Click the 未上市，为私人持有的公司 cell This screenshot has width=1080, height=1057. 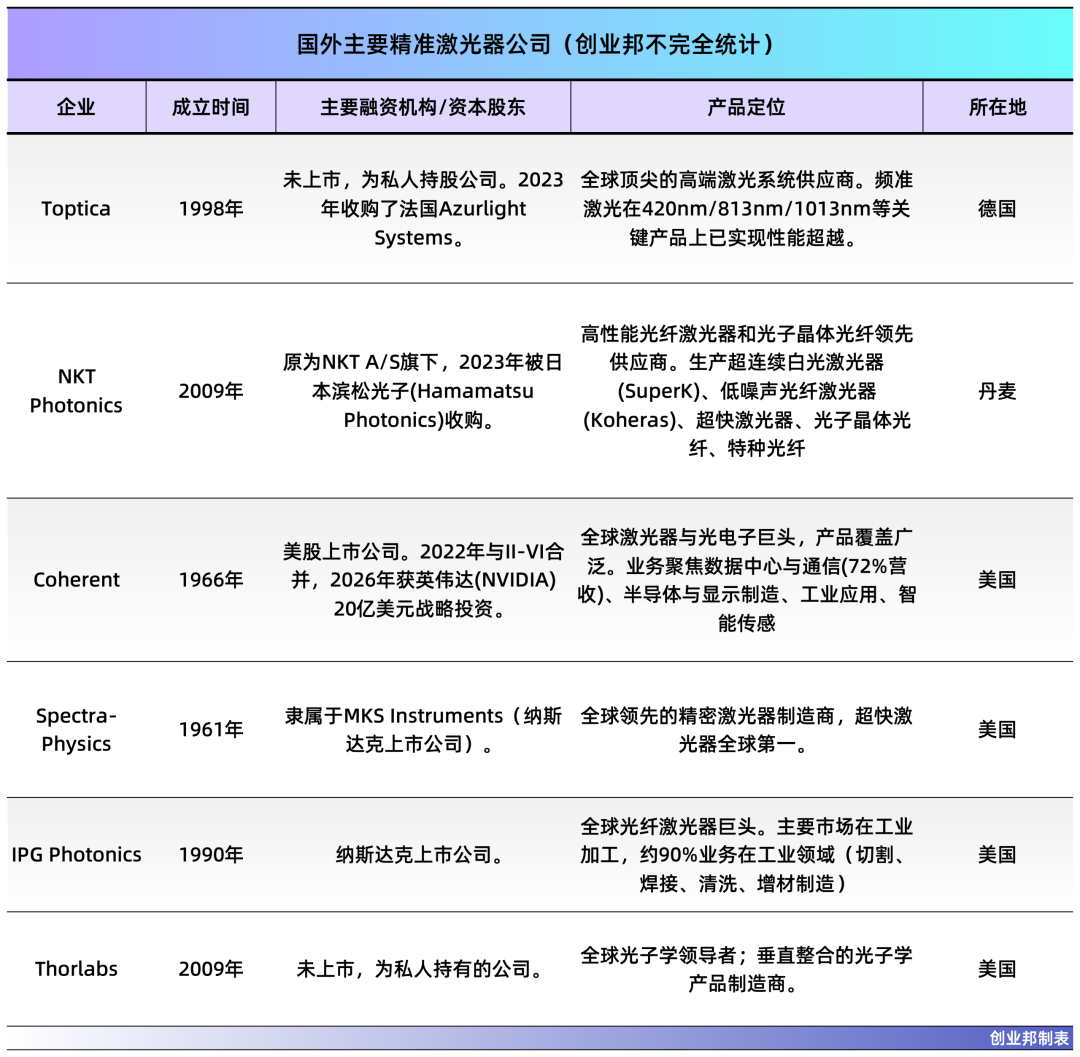click(419, 969)
